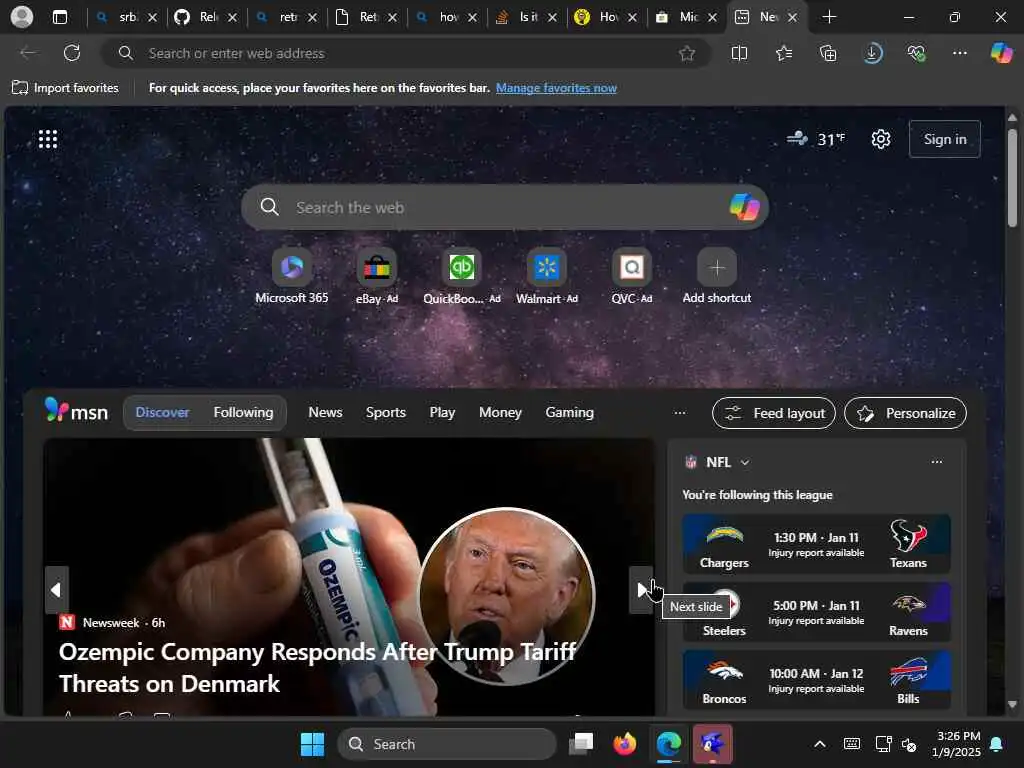Reload the page with the refresh icon

(72, 53)
